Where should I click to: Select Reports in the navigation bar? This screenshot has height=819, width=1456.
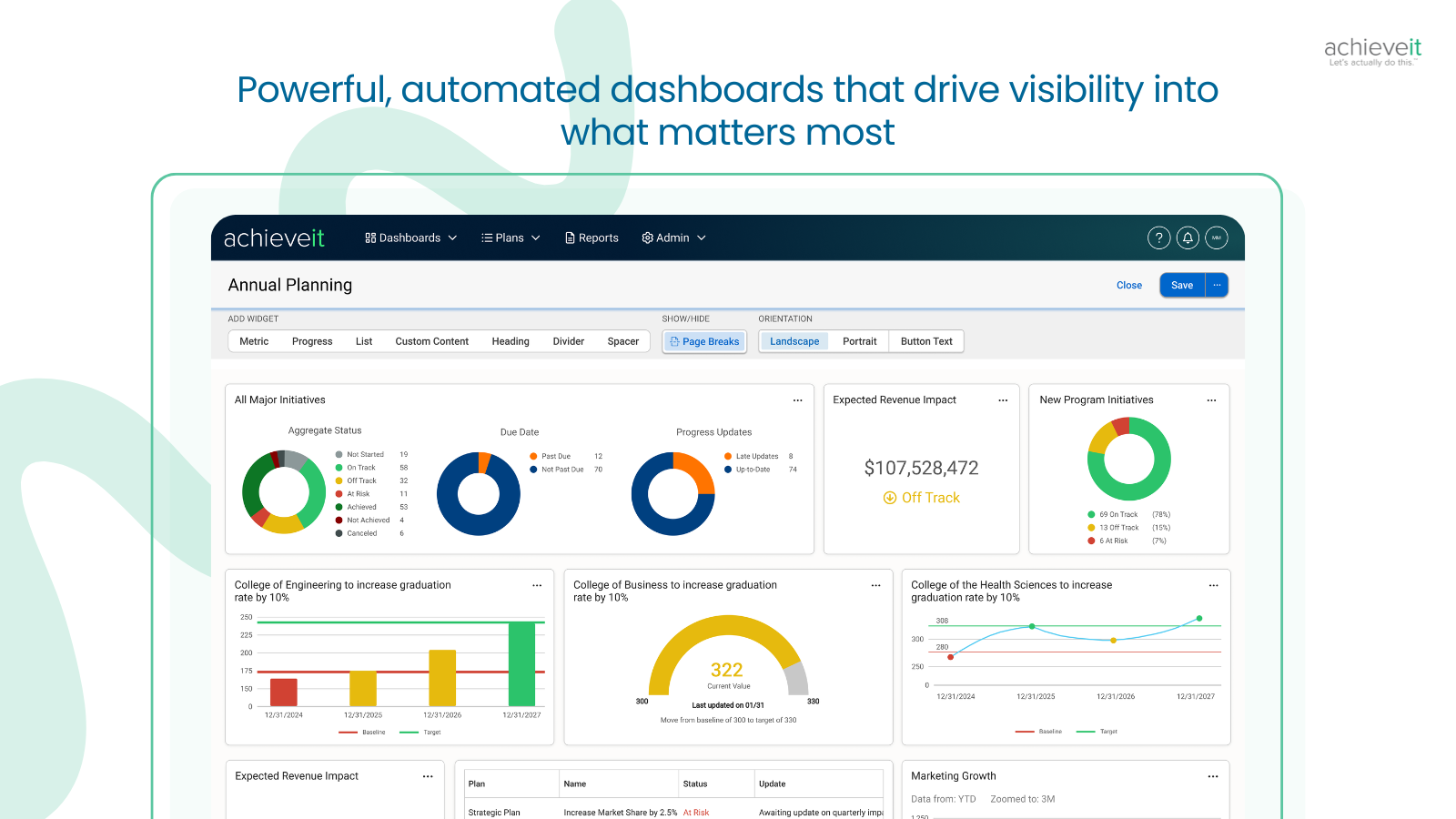coord(591,238)
